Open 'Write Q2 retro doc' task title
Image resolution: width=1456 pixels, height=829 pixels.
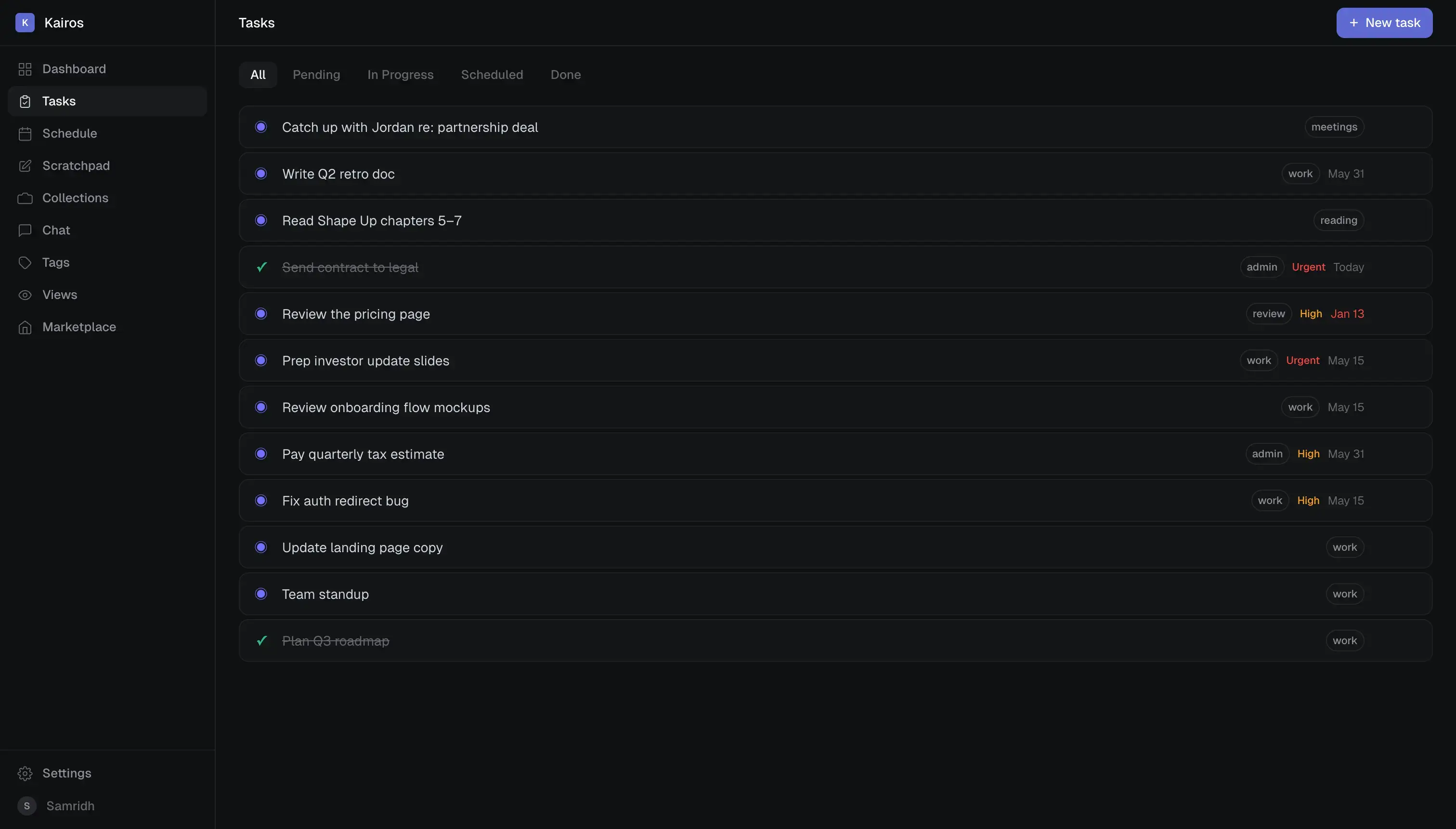pyautogui.click(x=338, y=174)
